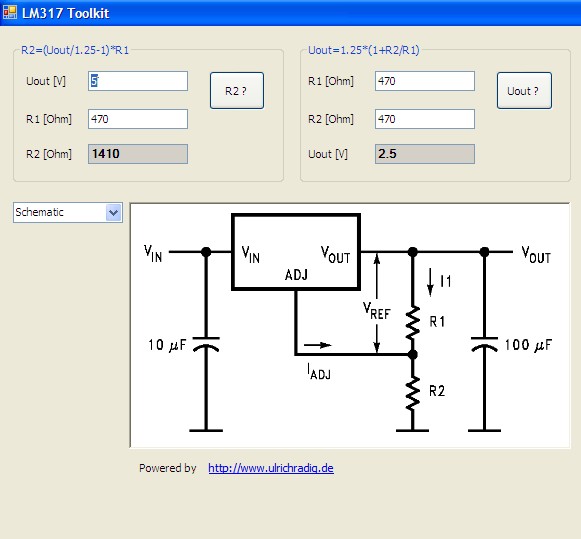Click the Schematic combo box text
The width and height of the screenshot is (581, 539).
(x=39, y=212)
